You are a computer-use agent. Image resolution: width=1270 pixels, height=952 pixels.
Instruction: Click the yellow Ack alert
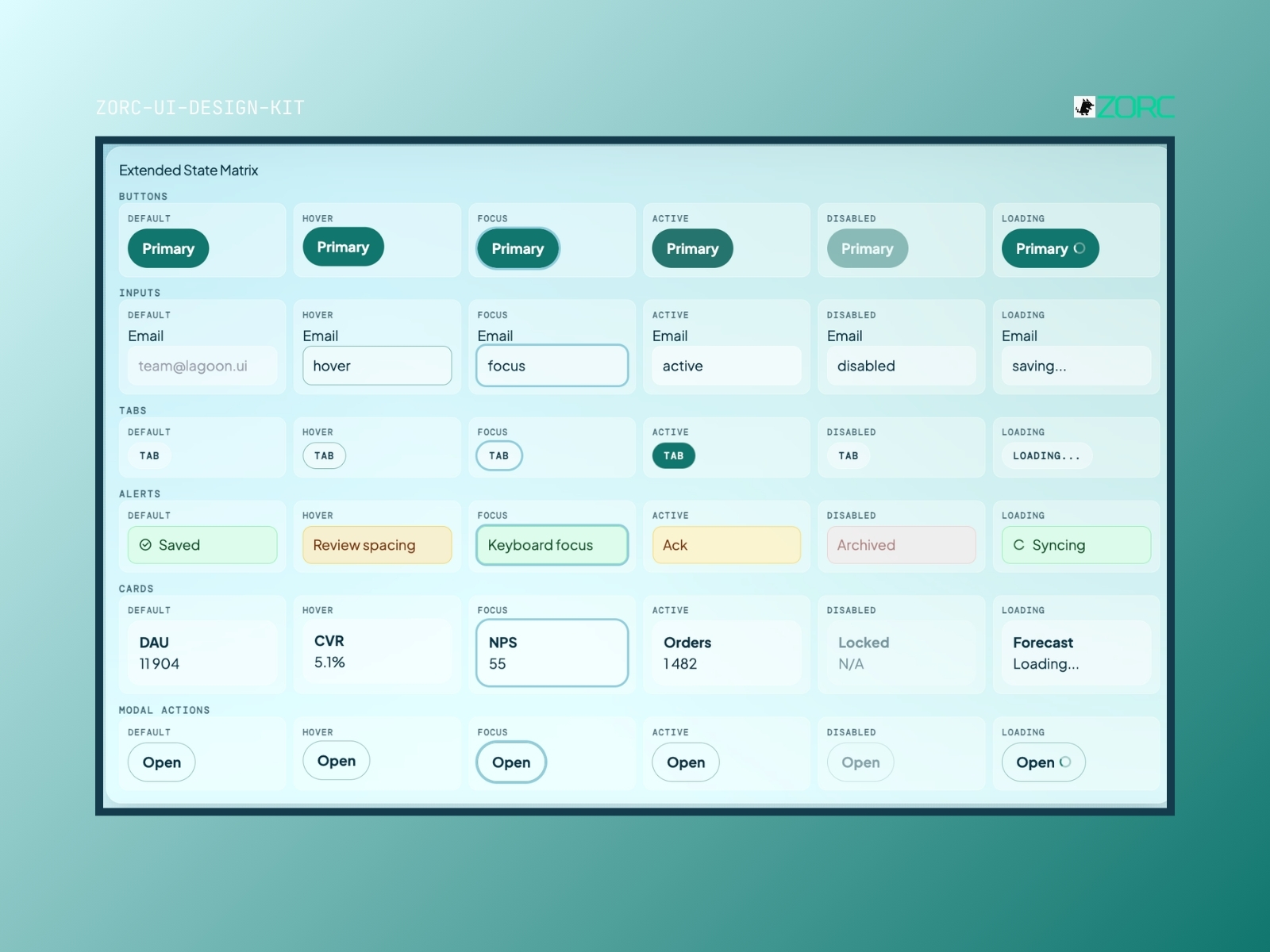point(726,545)
